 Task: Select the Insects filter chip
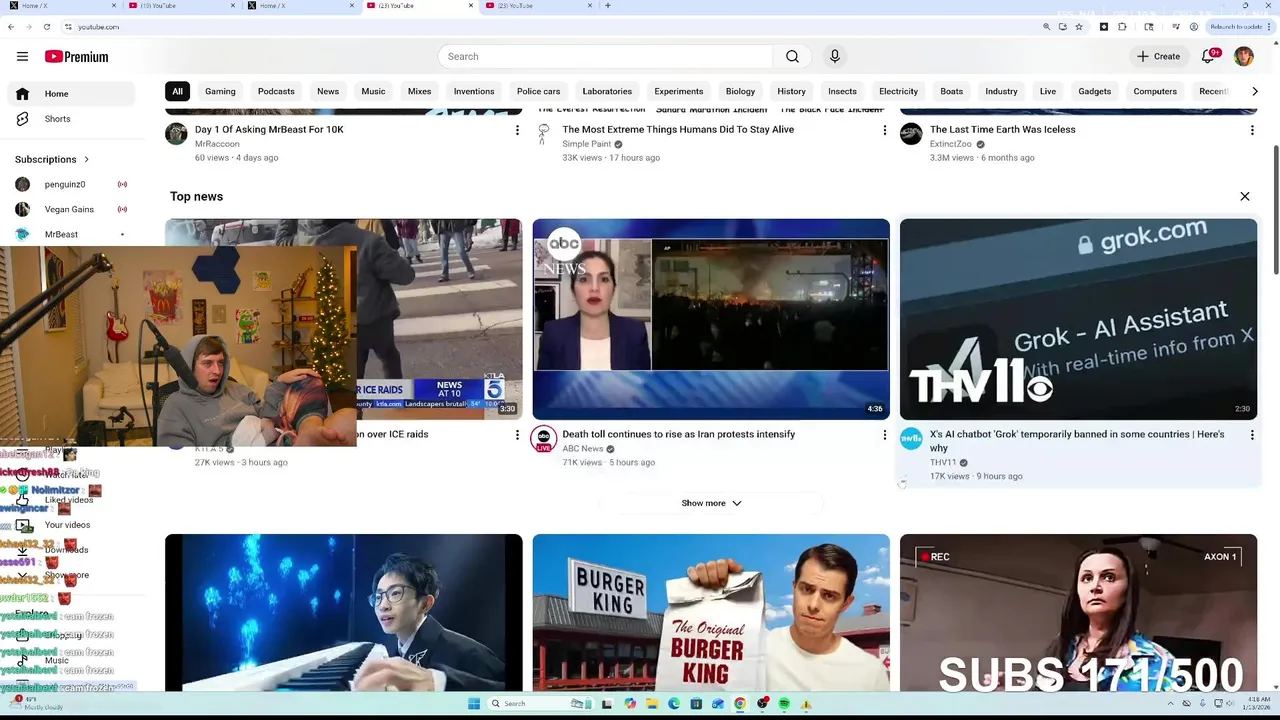point(842,91)
